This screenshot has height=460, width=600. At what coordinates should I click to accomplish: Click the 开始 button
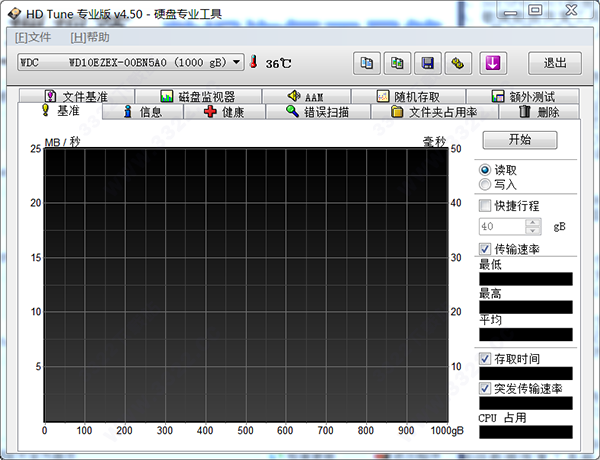click(x=519, y=139)
